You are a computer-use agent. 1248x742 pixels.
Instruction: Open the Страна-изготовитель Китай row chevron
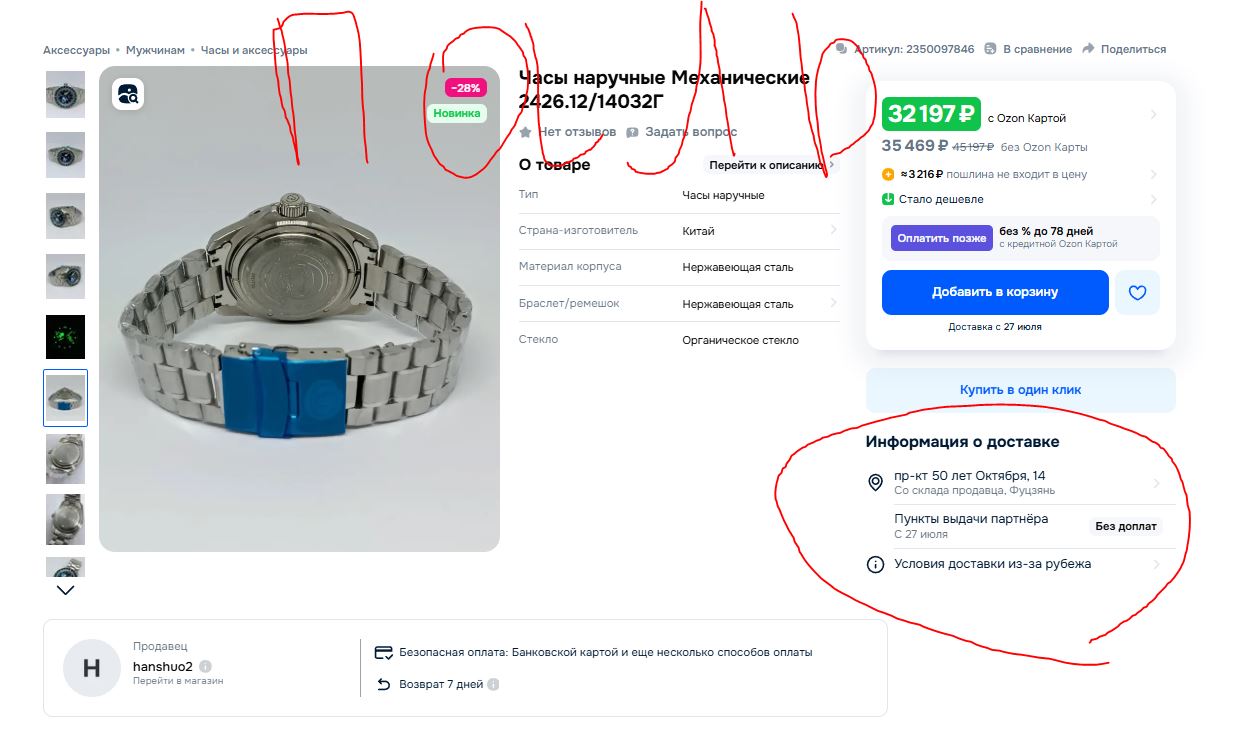tap(833, 230)
